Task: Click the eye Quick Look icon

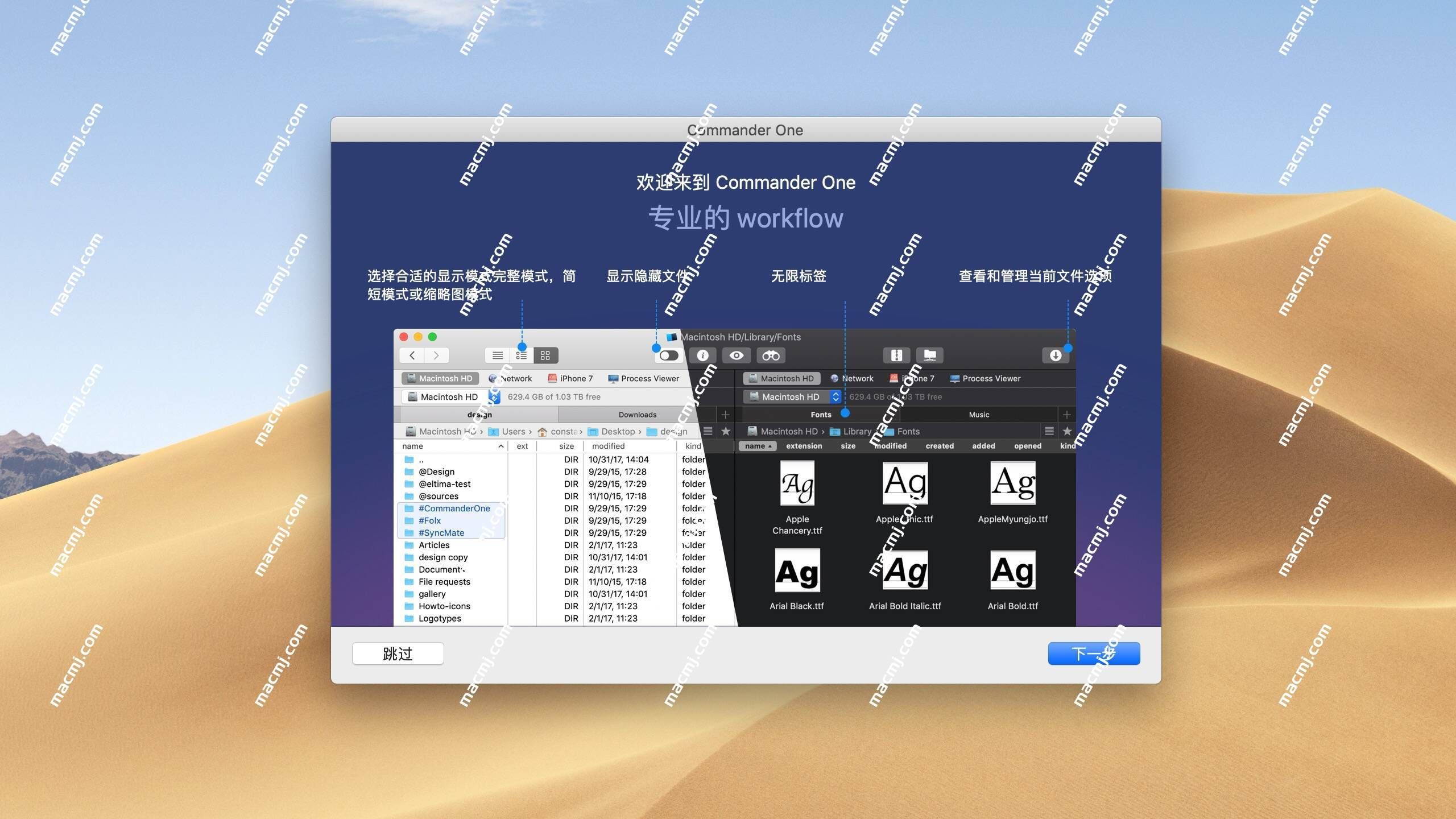Action: [737, 355]
